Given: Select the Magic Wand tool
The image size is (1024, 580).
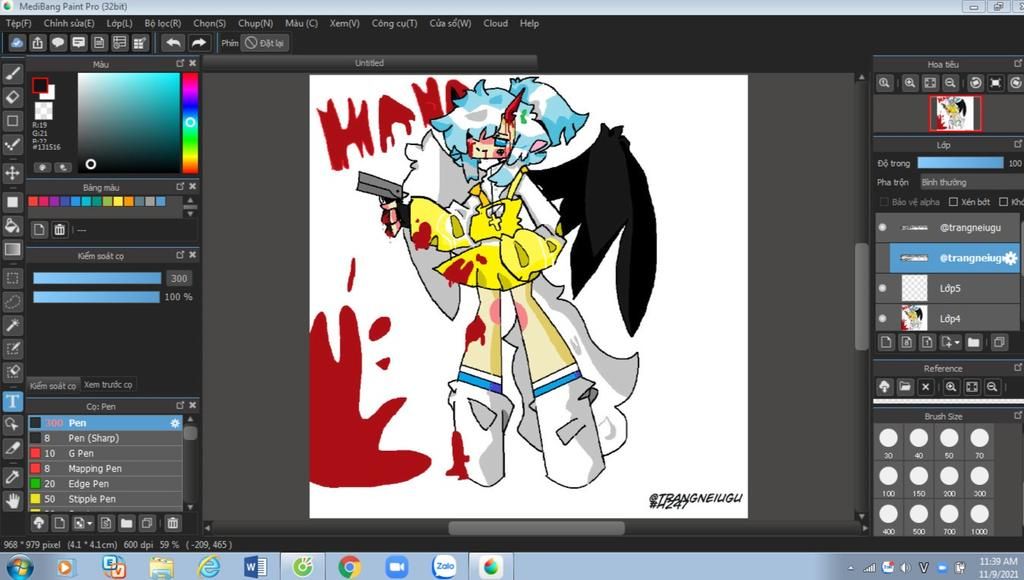Looking at the screenshot, I should pos(12,325).
